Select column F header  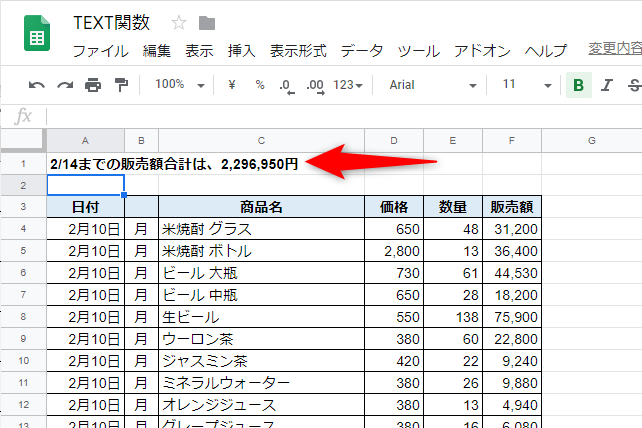tap(512, 141)
